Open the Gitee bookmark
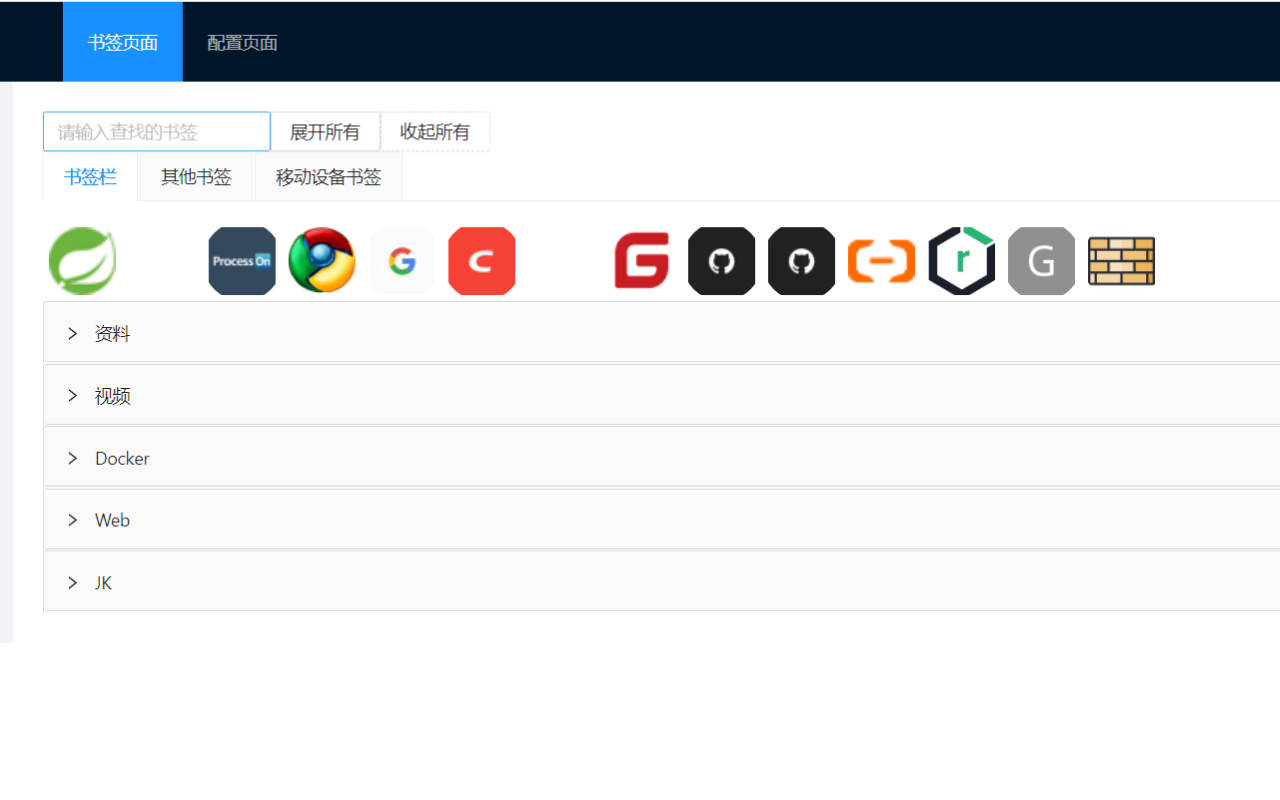Screen dimensions: 1280x800 click(641, 260)
